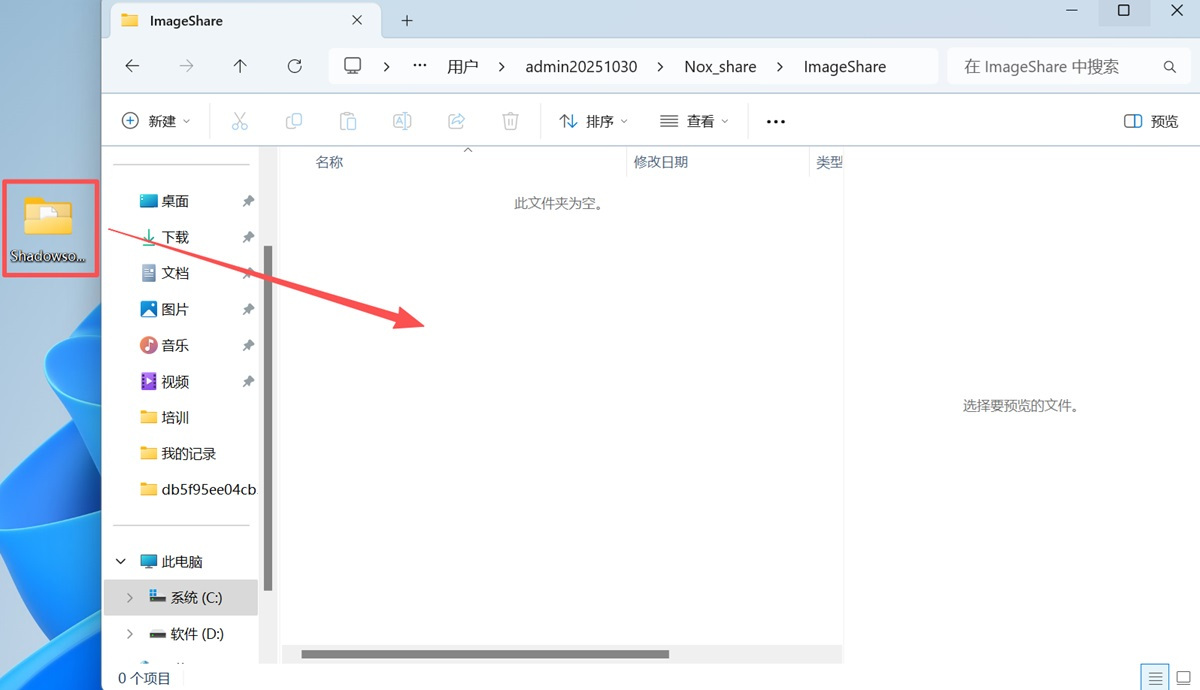Expand the 系统 (C:) drive tree
Image resolution: width=1200 pixels, height=690 pixels.
pyautogui.click(x=129, y=597)
